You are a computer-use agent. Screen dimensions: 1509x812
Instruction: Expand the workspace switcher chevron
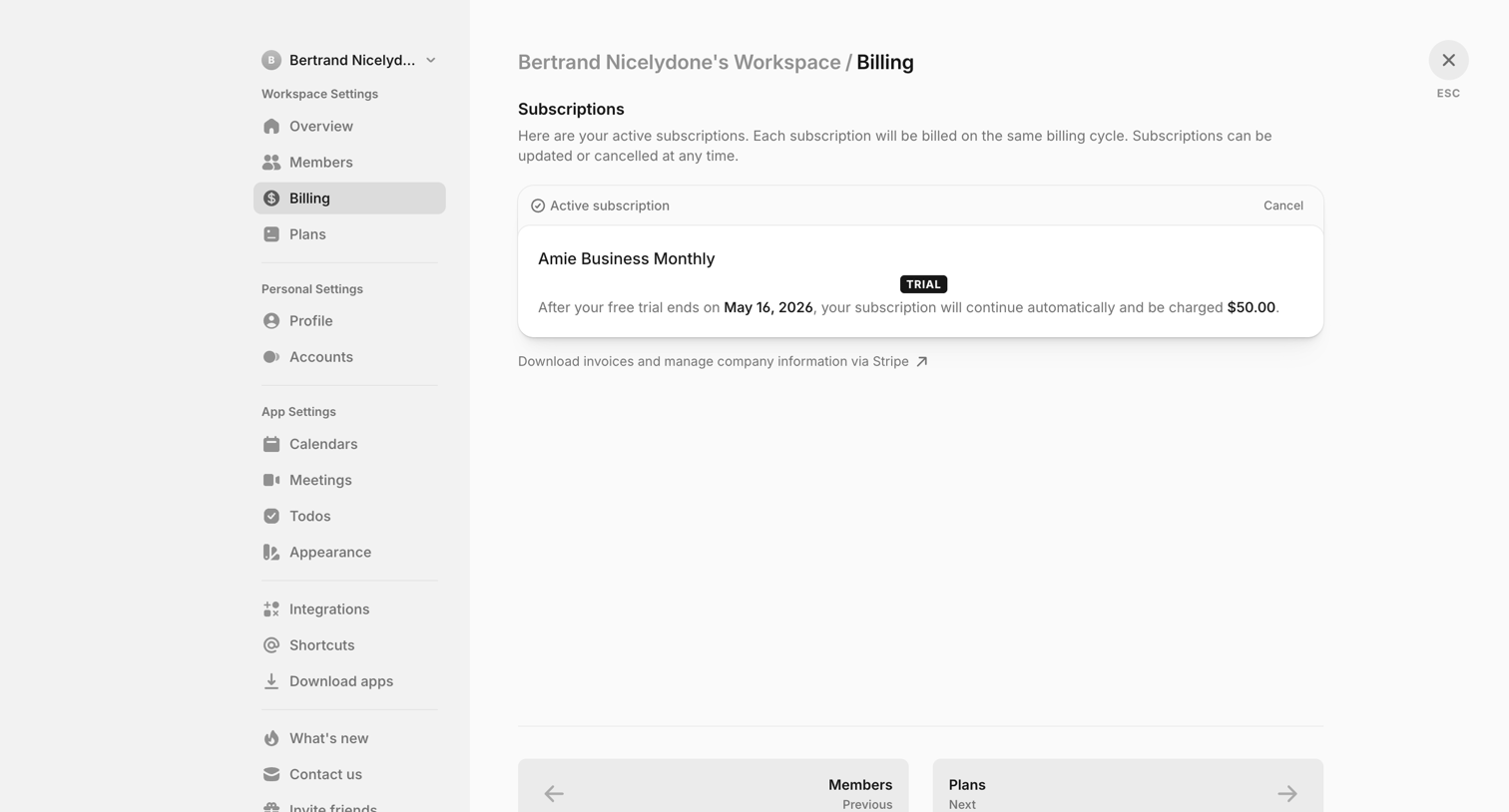coord(431,60)
